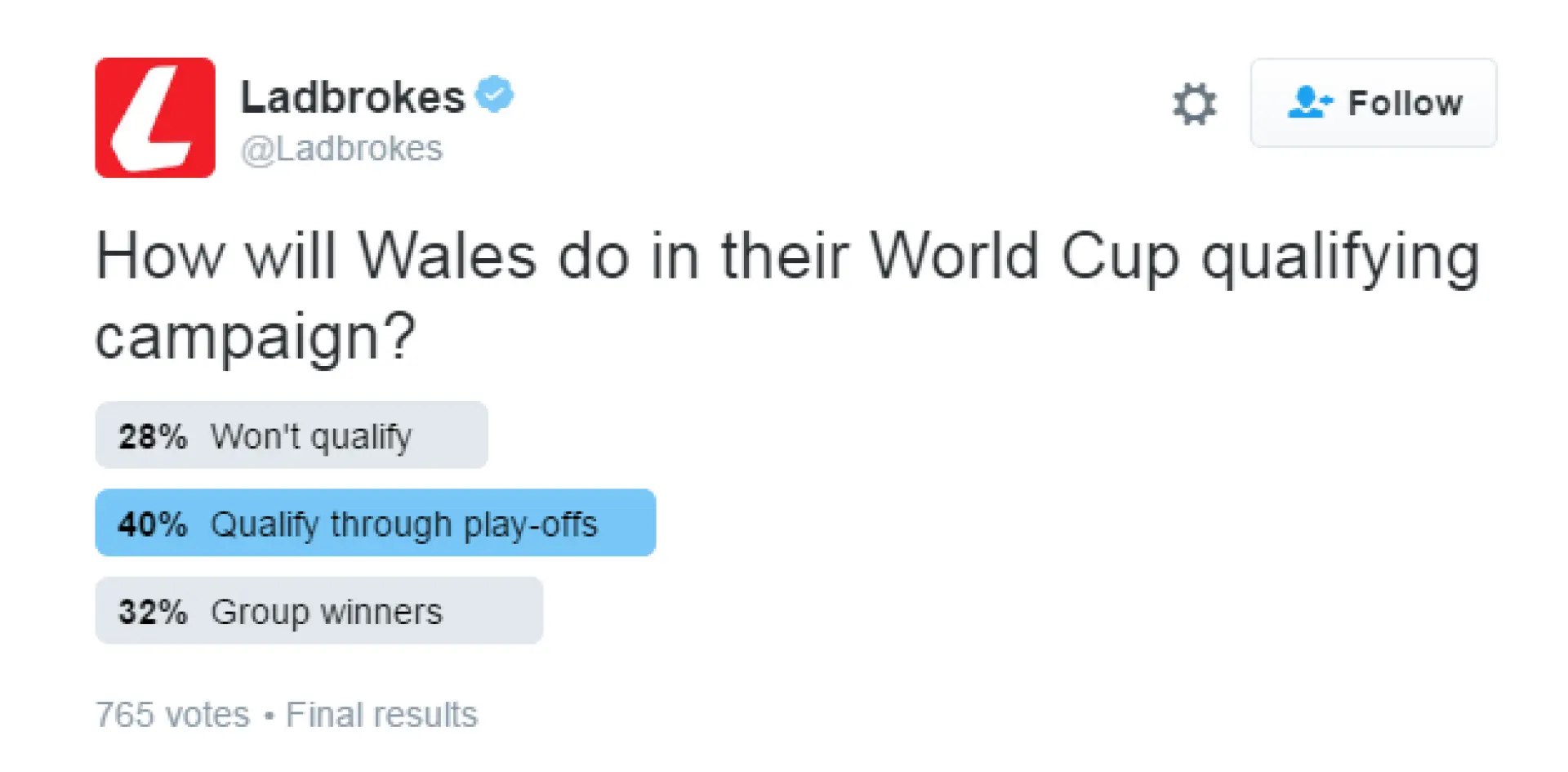Open the Ladbrokes display name link
The height and width of the screenshot is (772, 1568).
coord(353,97)
